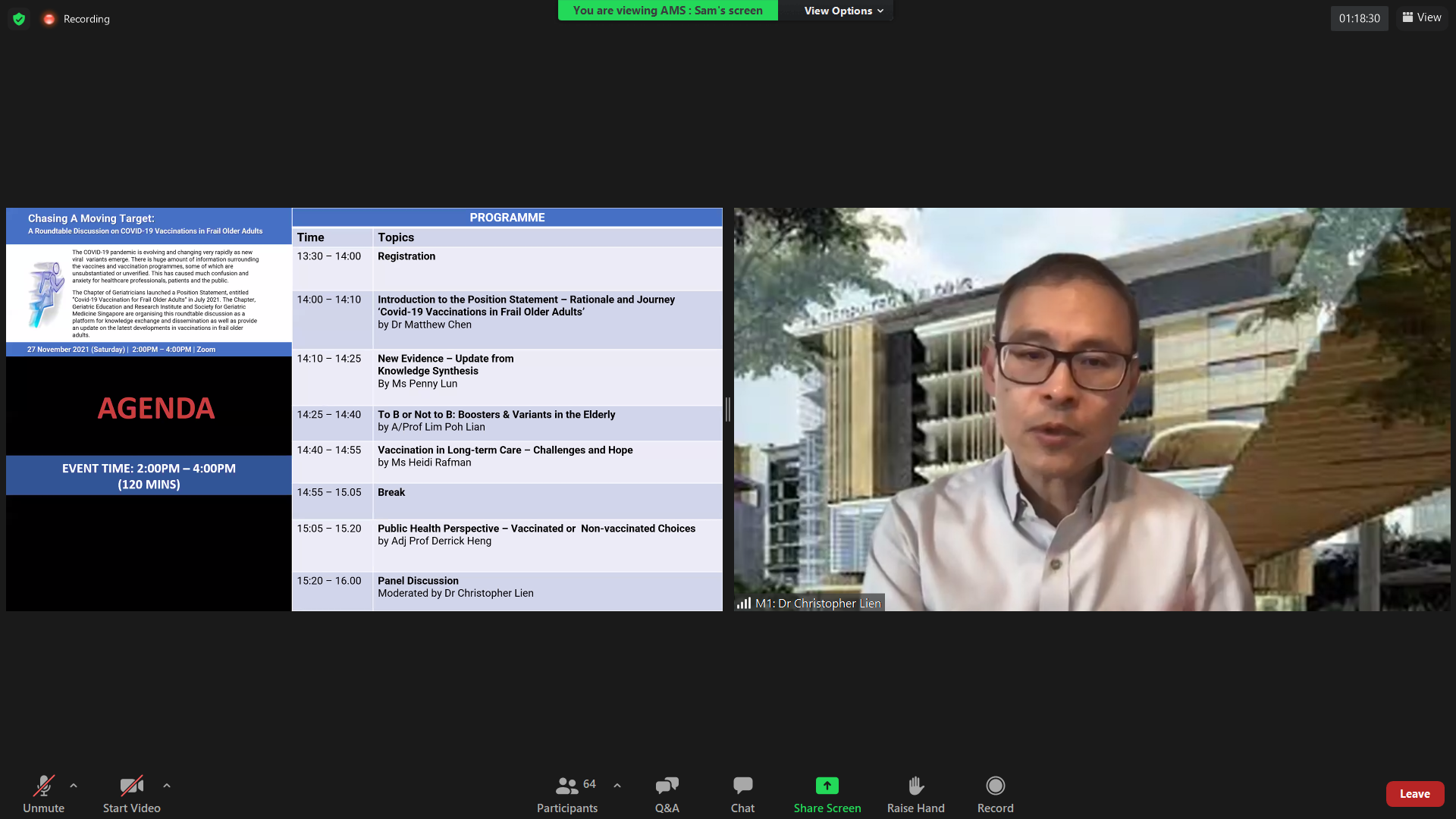Click the Record button
This screenshot has height=819, width=1456.
(x=995, y=793)
